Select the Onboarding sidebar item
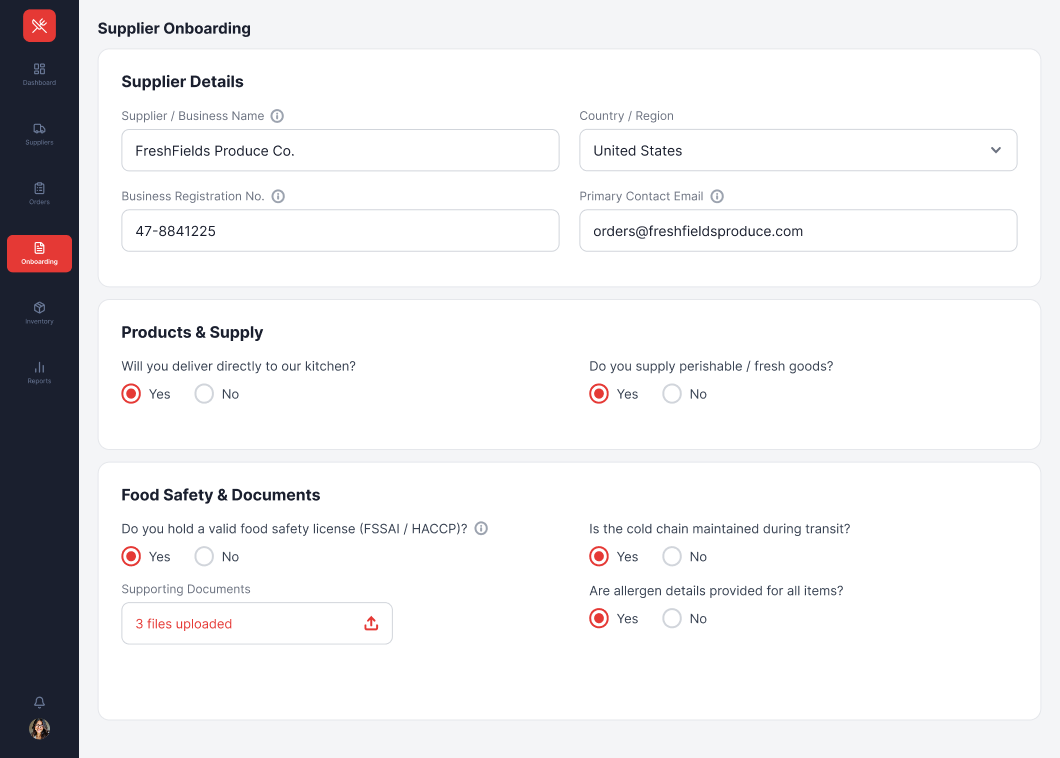 (39, 254)
